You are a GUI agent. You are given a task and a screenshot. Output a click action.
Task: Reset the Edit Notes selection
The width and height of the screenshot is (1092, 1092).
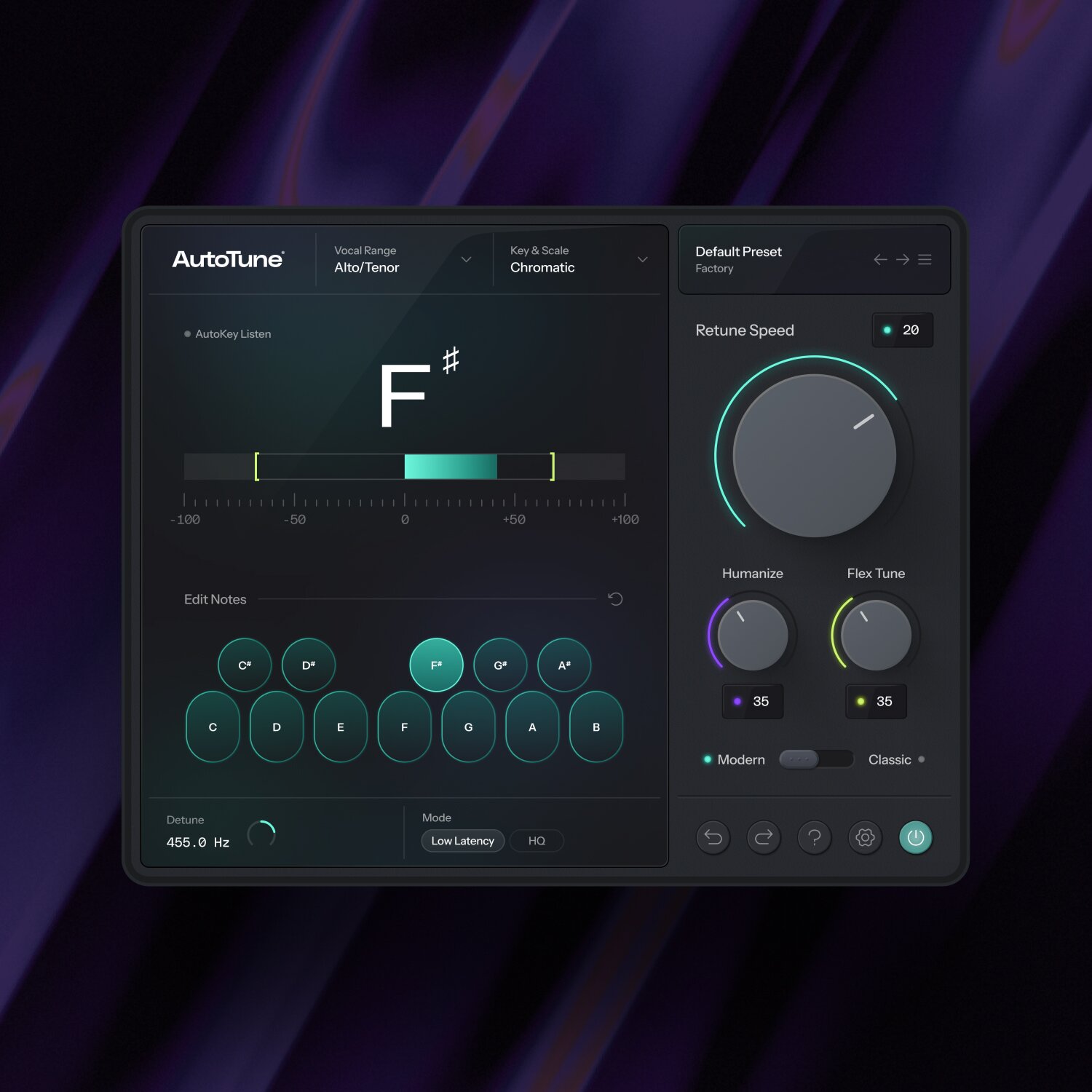coord(615,599)
